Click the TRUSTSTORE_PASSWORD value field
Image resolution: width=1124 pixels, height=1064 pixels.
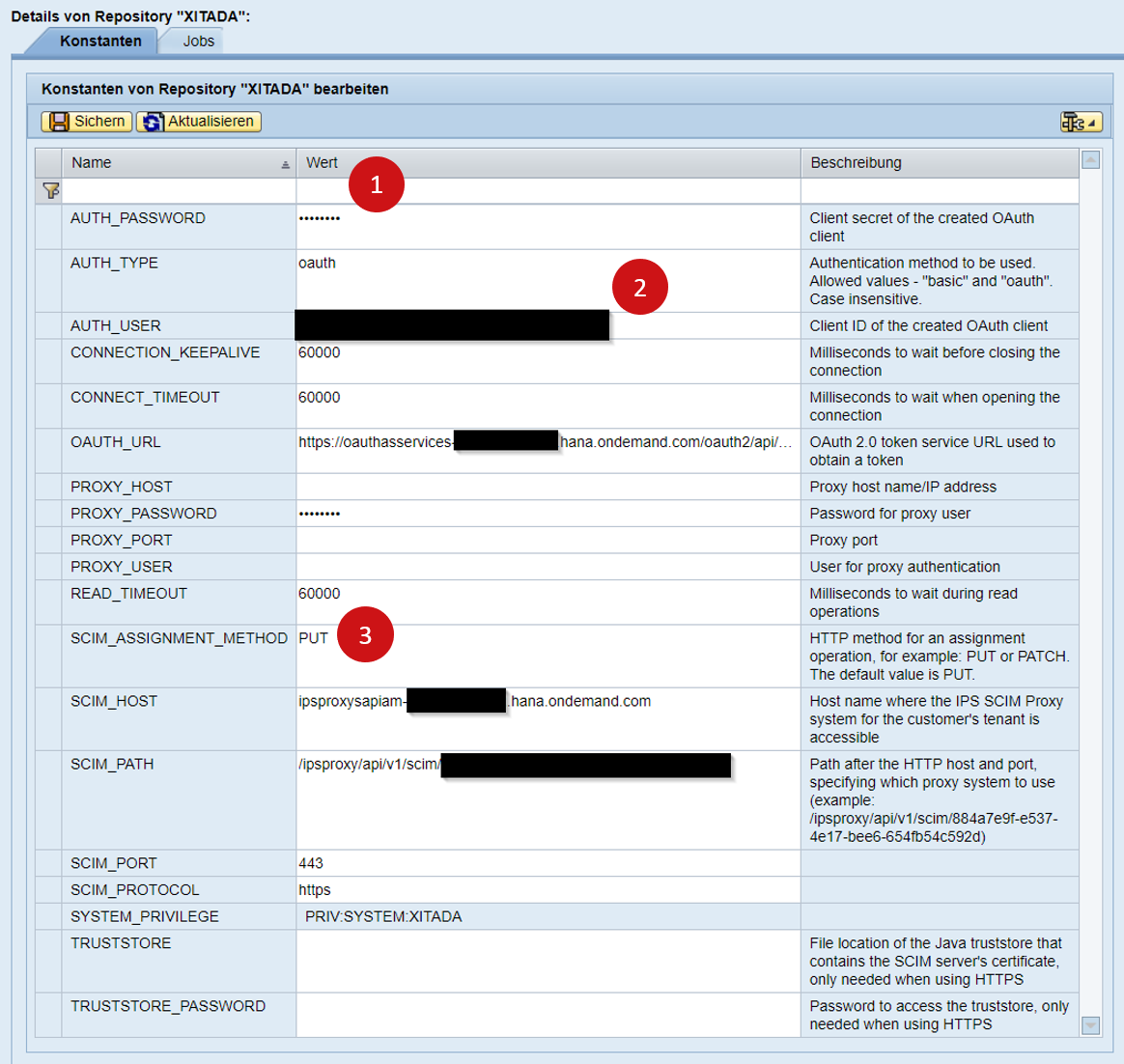tap(548, 1016)
